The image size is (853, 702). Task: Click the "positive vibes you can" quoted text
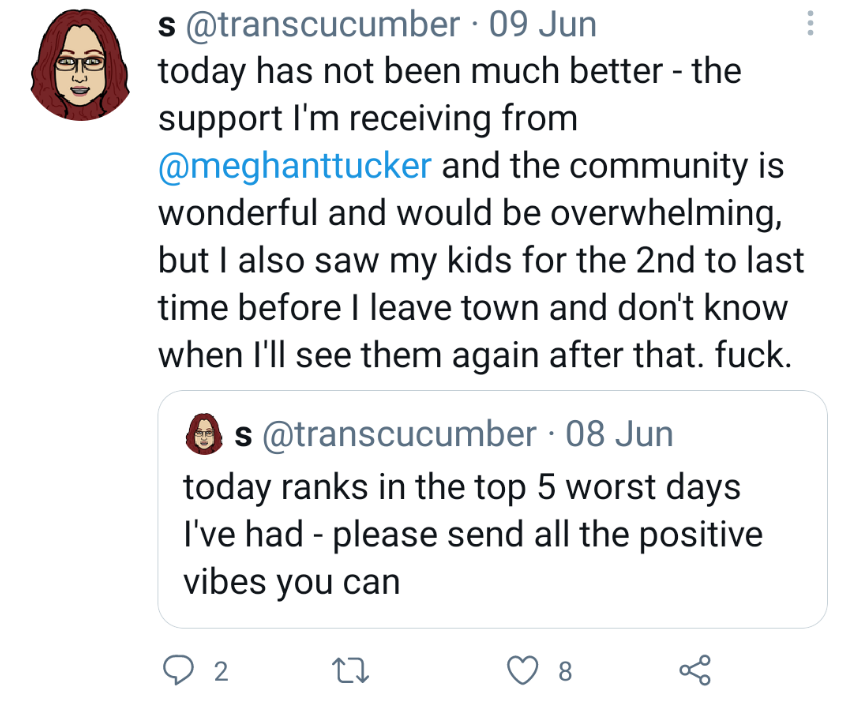click(473, 557)
